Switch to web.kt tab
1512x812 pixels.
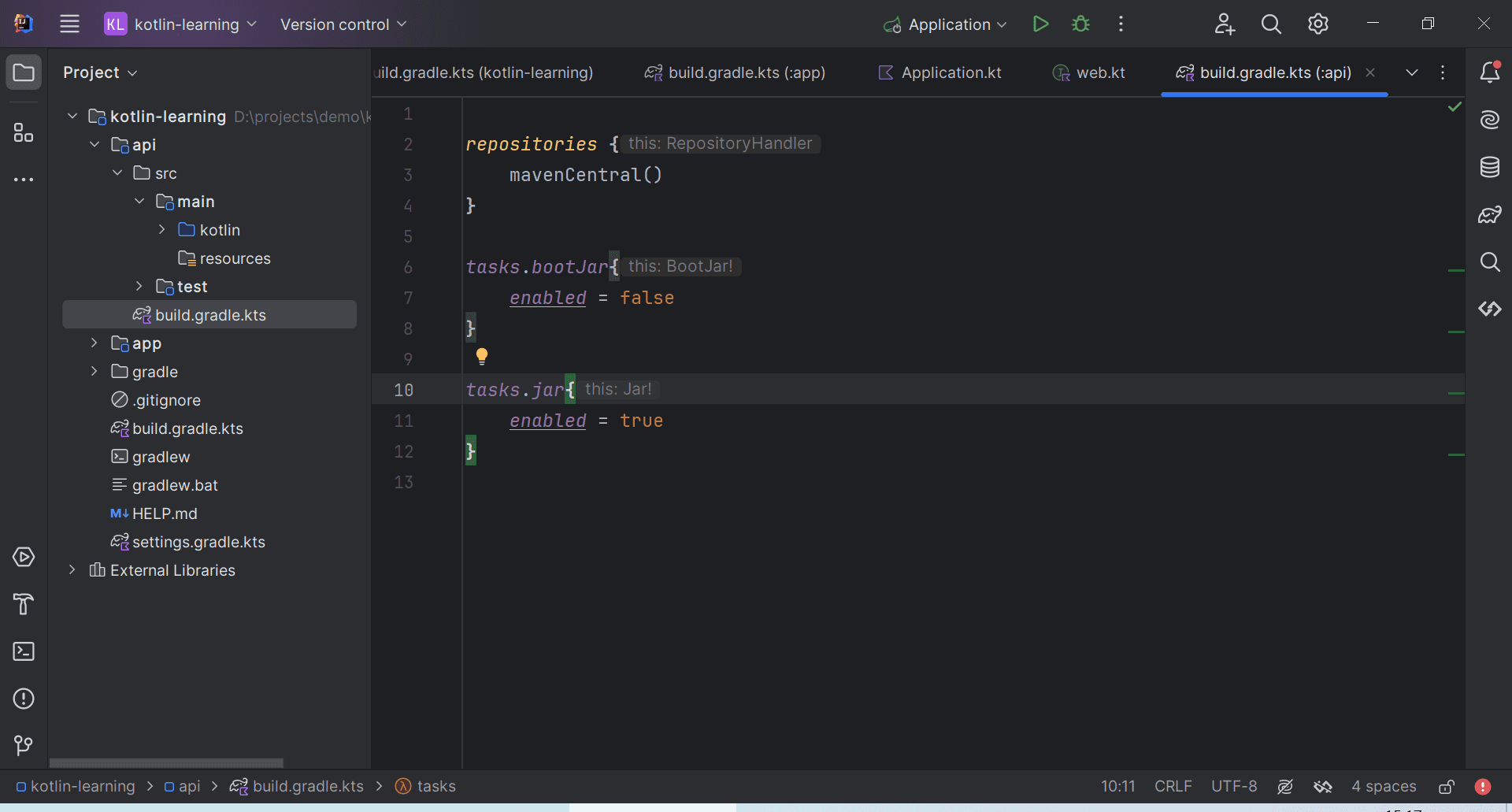click(1089, 72)
